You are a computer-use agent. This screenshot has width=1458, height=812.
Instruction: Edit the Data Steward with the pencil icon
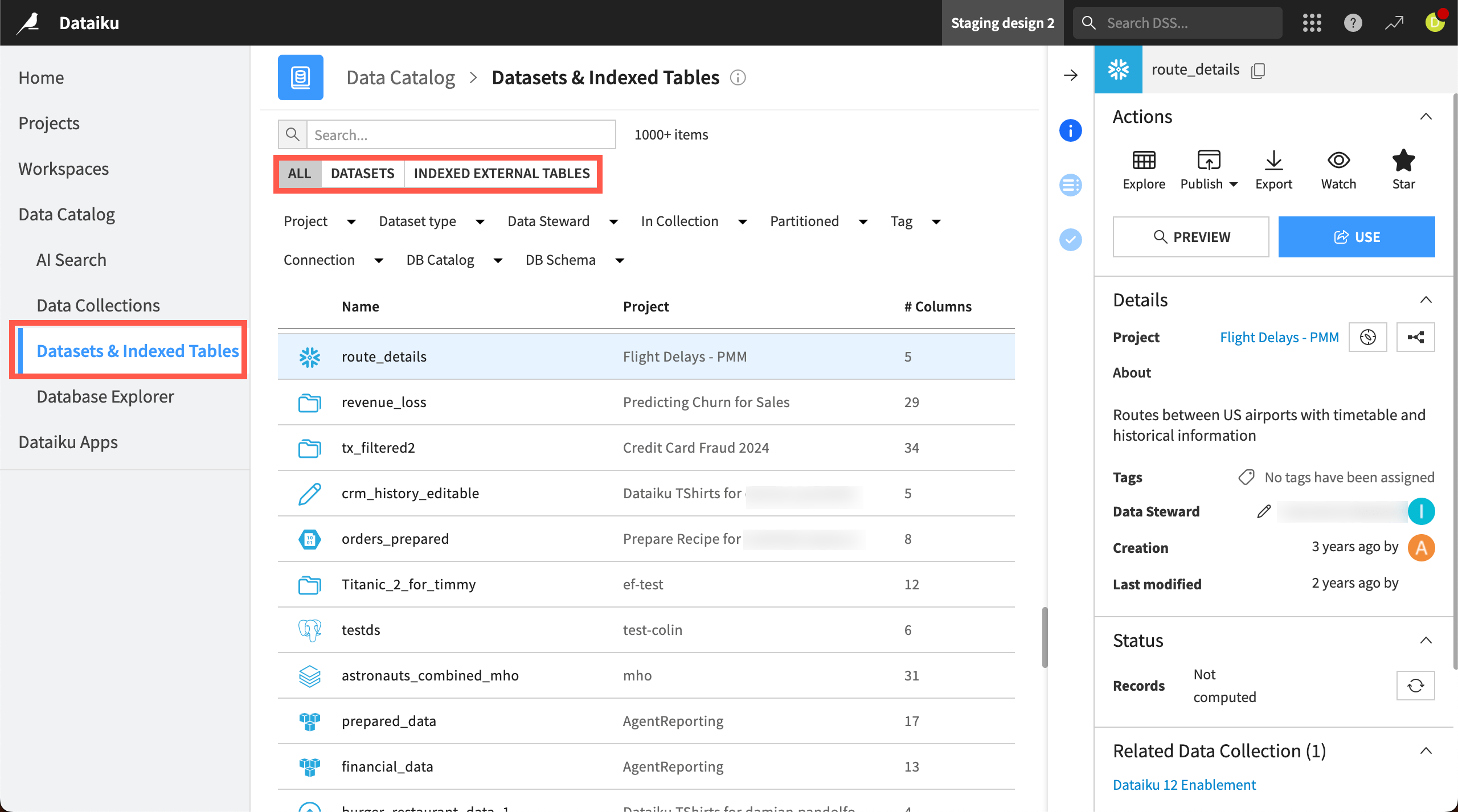click(1263, 511)
